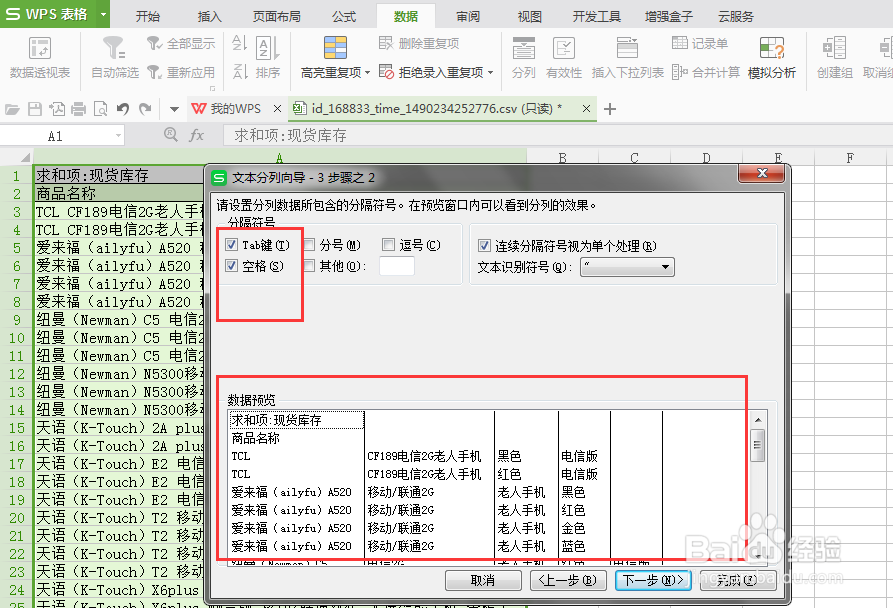Viewport: 893px width, 608px height.
Task: Open the 审阅 ribbon tab
Action: coord(468,17)
